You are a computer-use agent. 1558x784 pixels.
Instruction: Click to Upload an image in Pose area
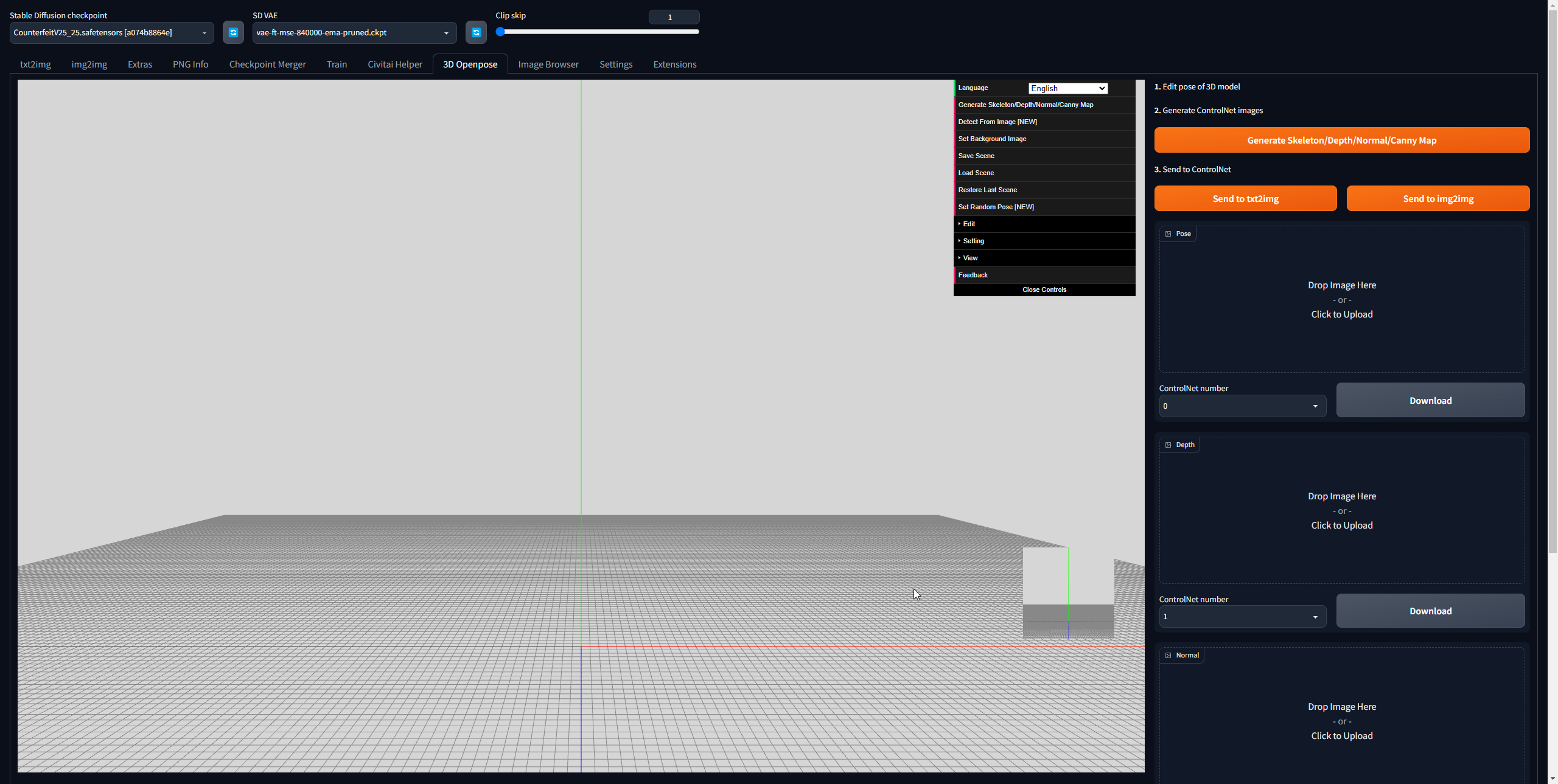point(1341,314)
